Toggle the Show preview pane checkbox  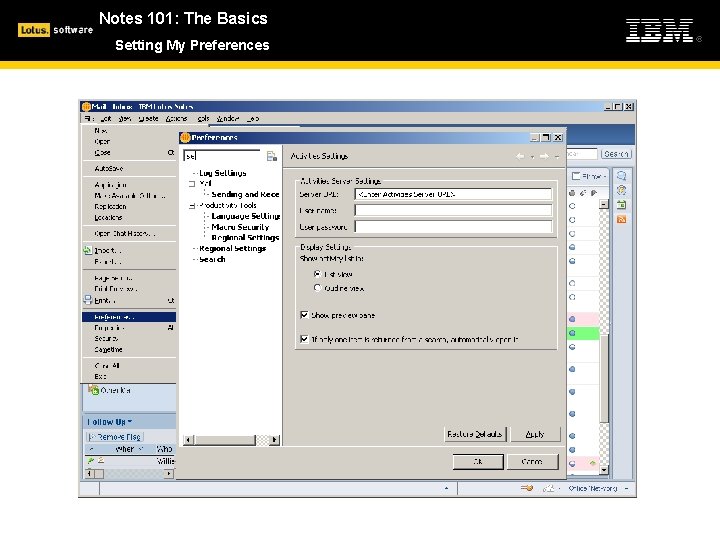click(x=304, y=315)
